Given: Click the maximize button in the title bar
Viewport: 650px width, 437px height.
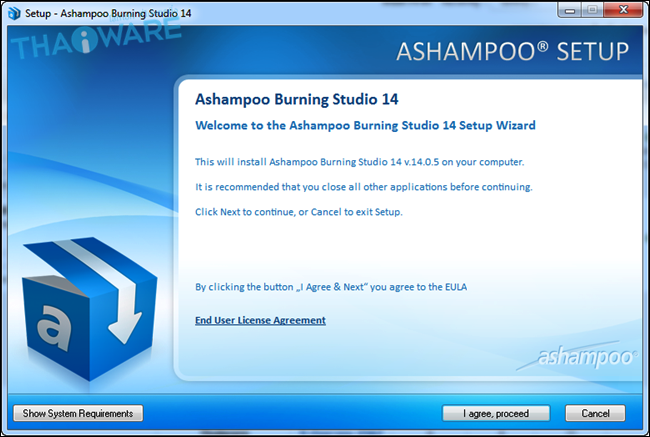Looking at the screenshot, I should point(593,10).
